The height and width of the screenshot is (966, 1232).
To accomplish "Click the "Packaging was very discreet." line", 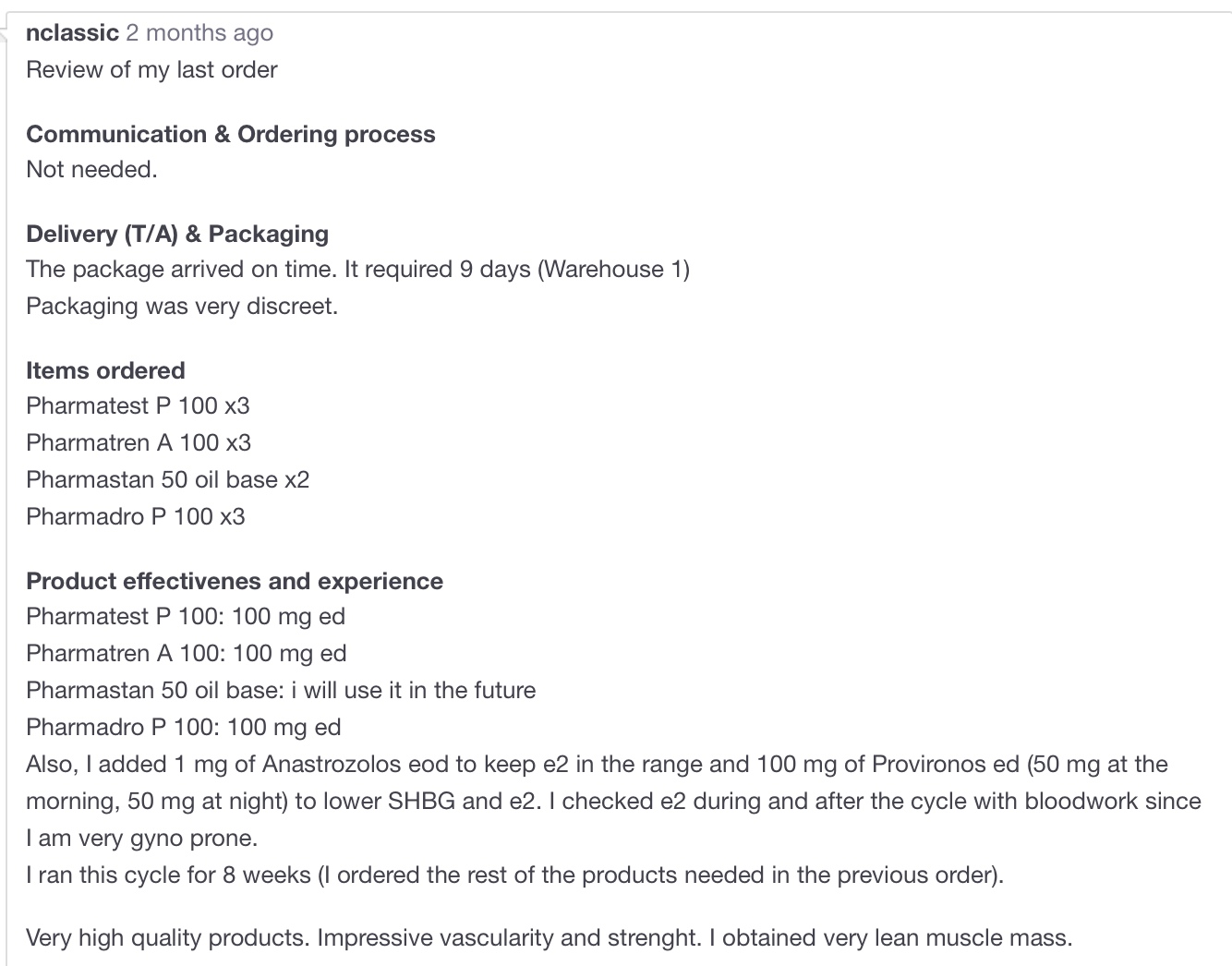I will [x=182, y=307].
